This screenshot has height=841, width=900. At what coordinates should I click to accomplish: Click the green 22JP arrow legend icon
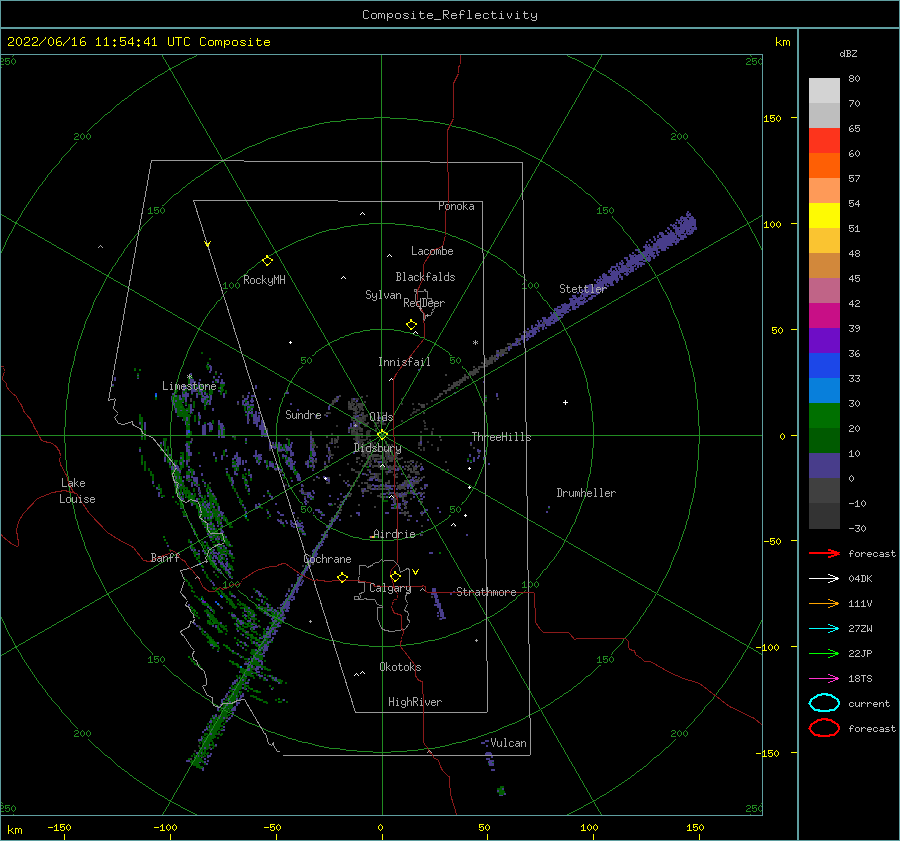pyautogui.click(x=824, y=653)
